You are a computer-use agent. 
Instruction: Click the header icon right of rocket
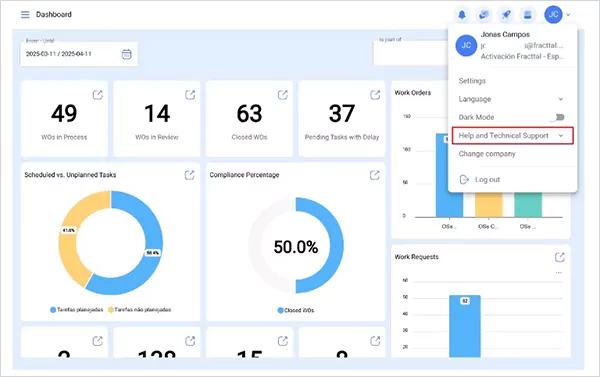pyautogui.click(x=528, y=15)
